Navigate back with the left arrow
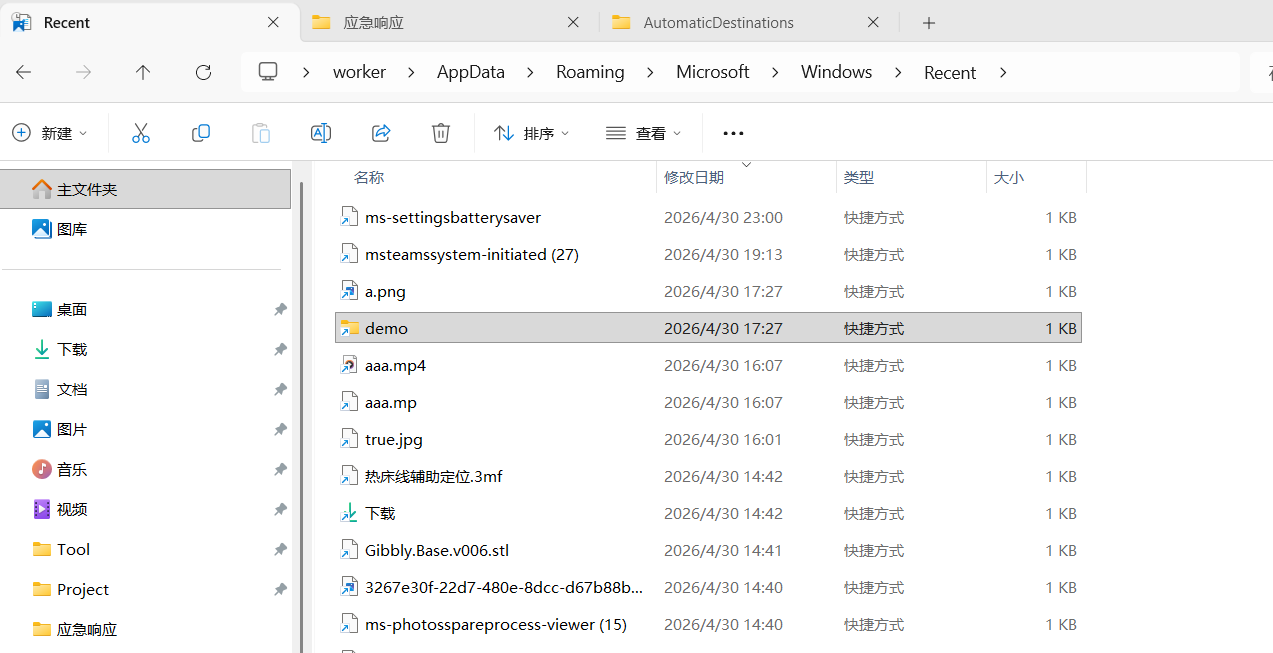This screenshot has height=653, width=1273. point(24,72)
